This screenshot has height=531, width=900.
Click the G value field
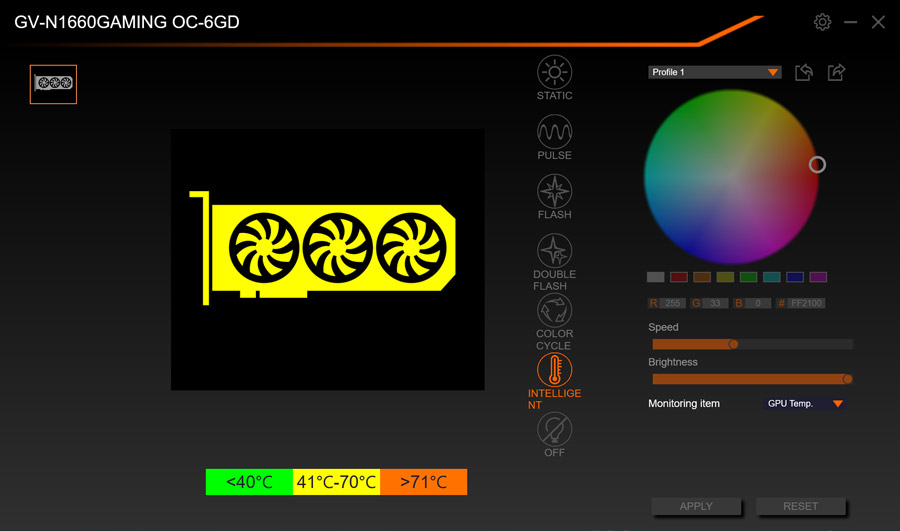(715, 303)
